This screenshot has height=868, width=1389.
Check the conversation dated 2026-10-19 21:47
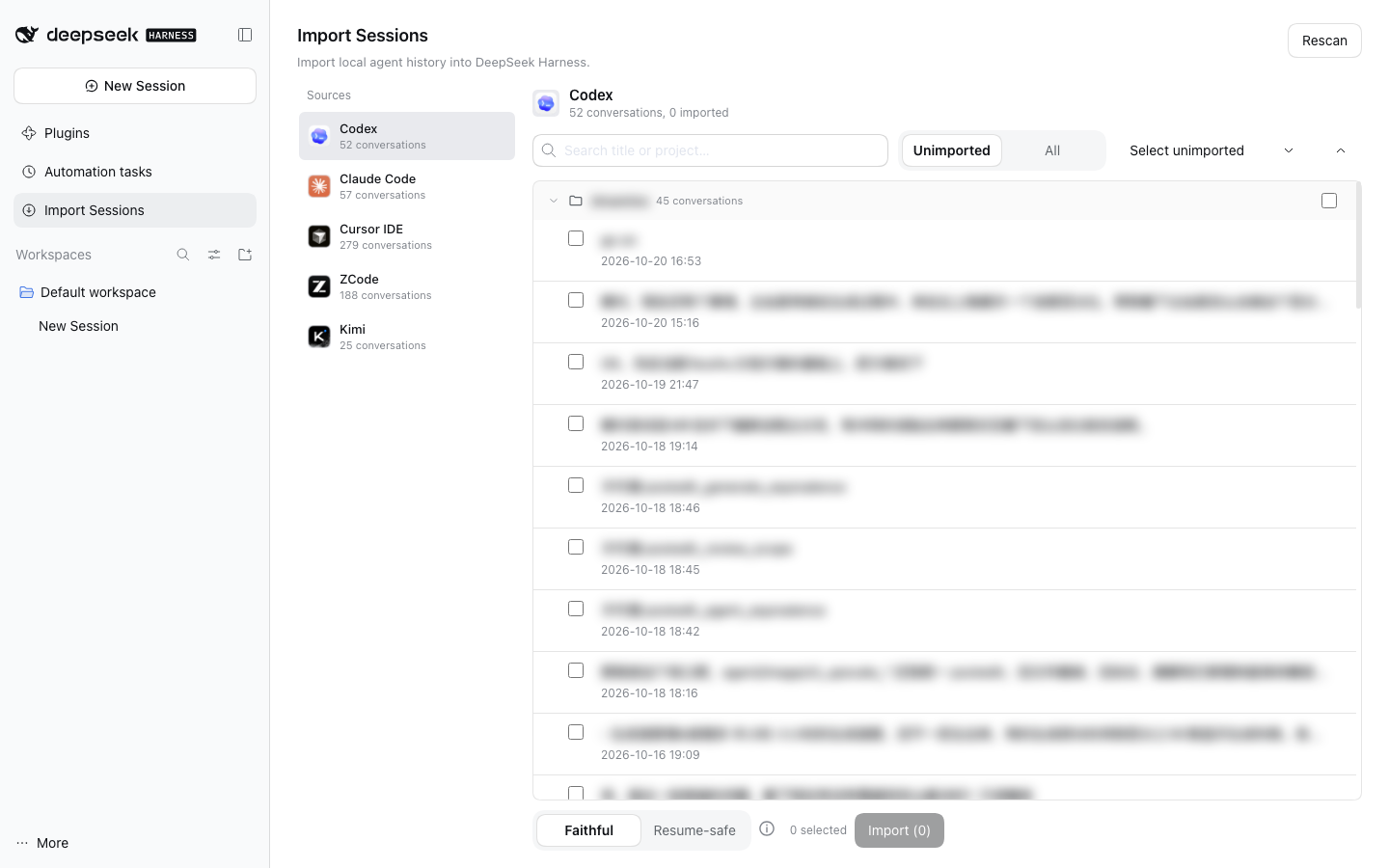pyautogui.click(x=576, y=362)
